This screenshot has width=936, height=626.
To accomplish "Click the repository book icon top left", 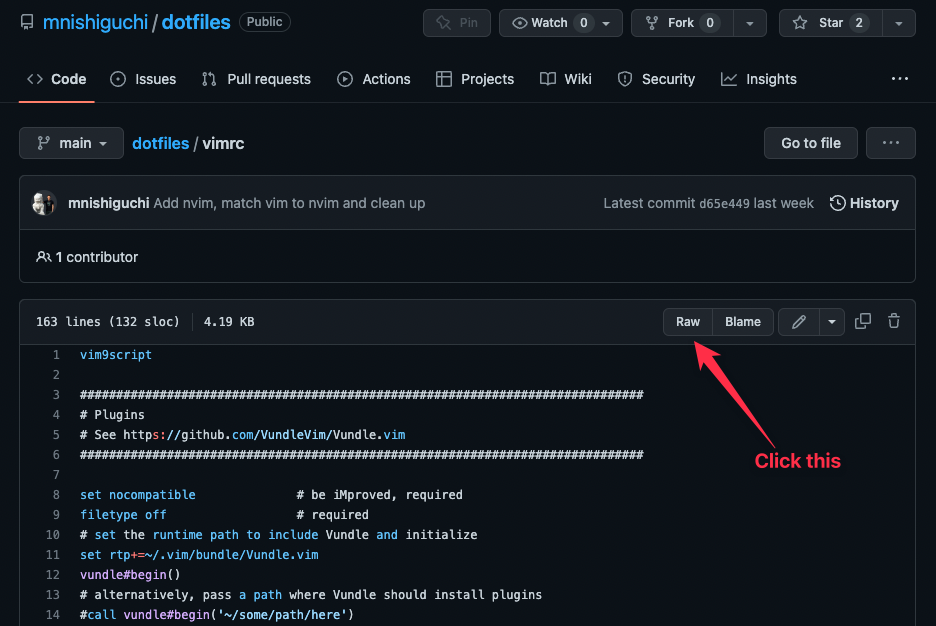I will (x=27, y=21).
